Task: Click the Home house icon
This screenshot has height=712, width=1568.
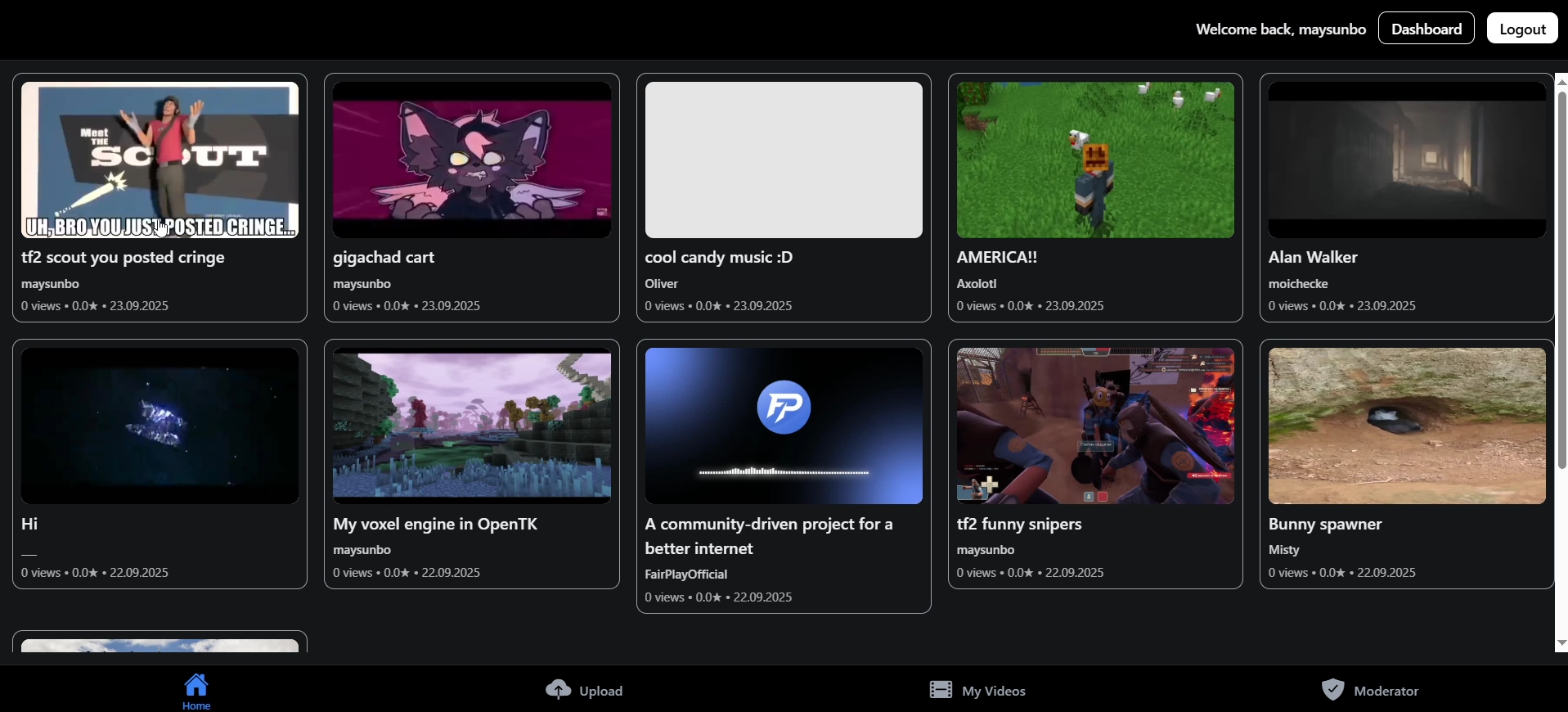Action: tap(196, 684)
